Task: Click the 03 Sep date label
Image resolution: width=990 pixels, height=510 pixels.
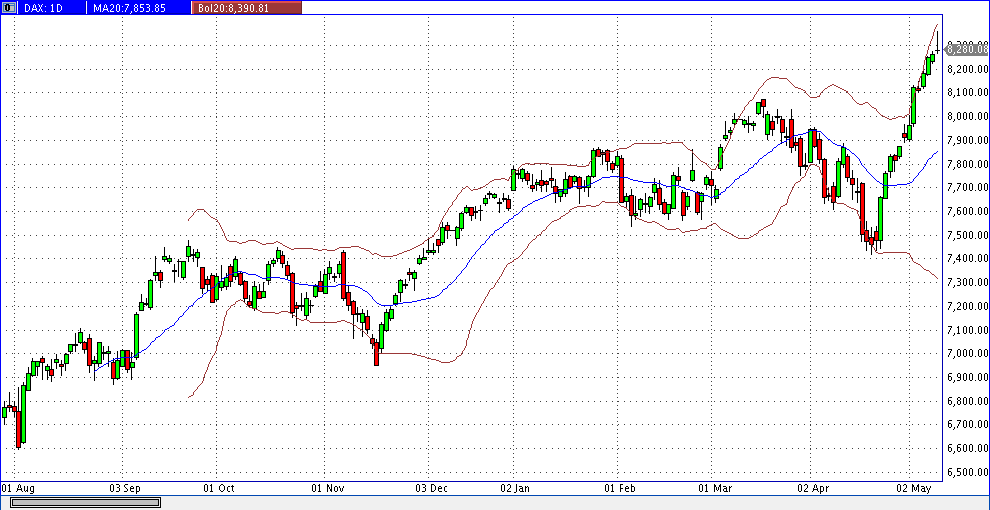Action: (124, 488)
